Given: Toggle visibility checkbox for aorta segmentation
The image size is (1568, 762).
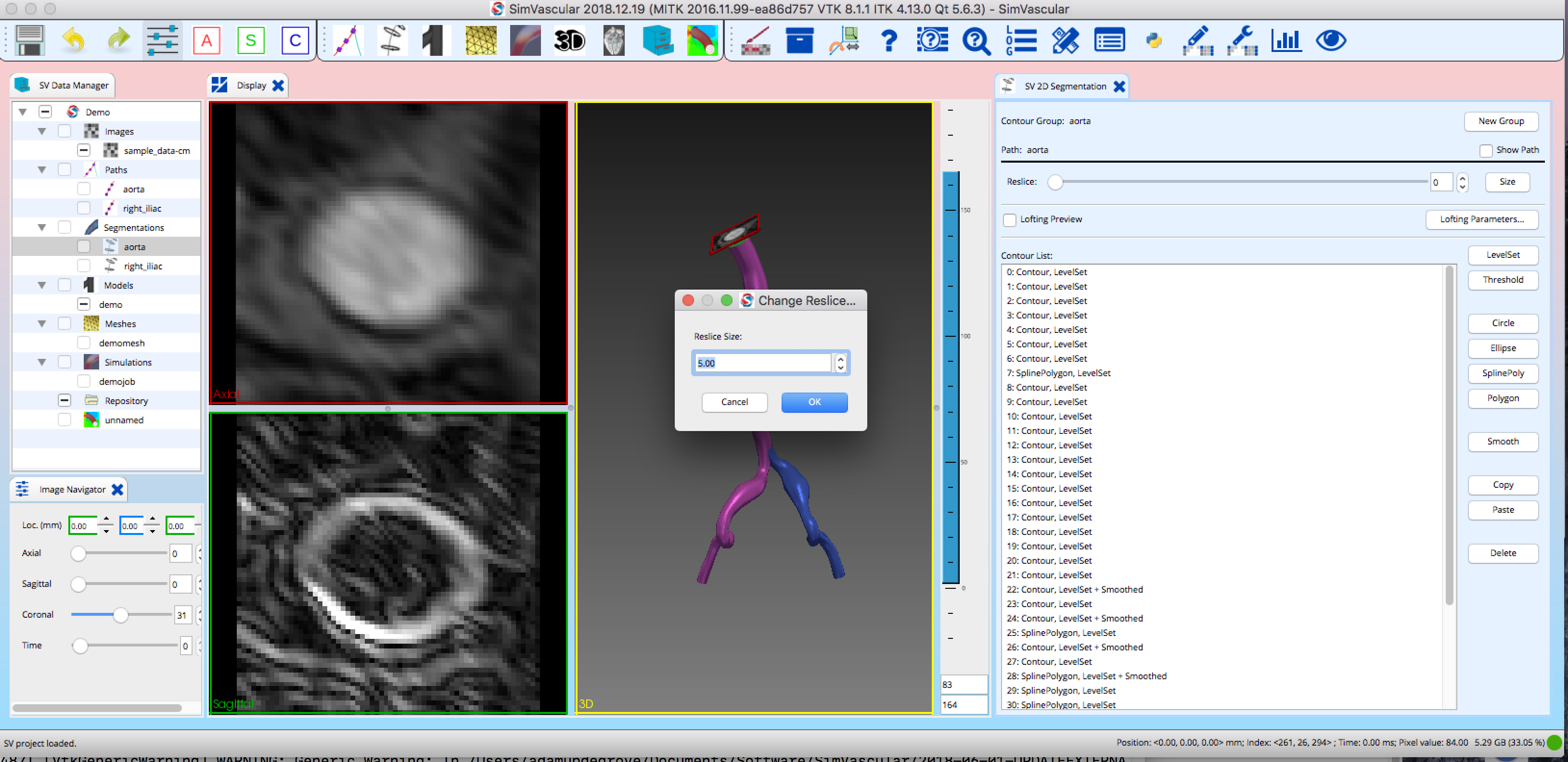Looking at the screenshot, I should tap(83, 246).
